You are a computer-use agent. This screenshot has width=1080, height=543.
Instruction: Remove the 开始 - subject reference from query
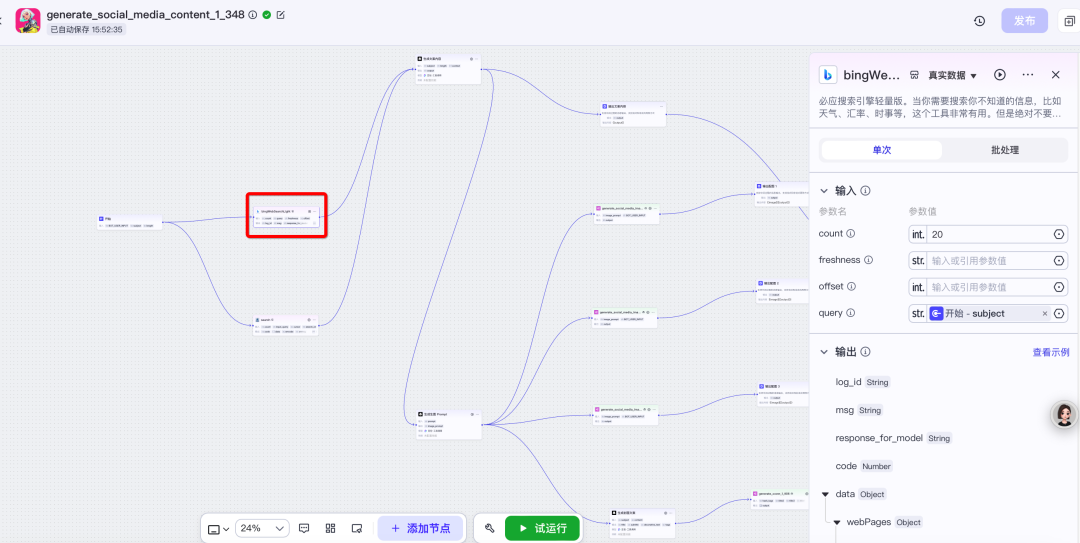(1045, 314)
